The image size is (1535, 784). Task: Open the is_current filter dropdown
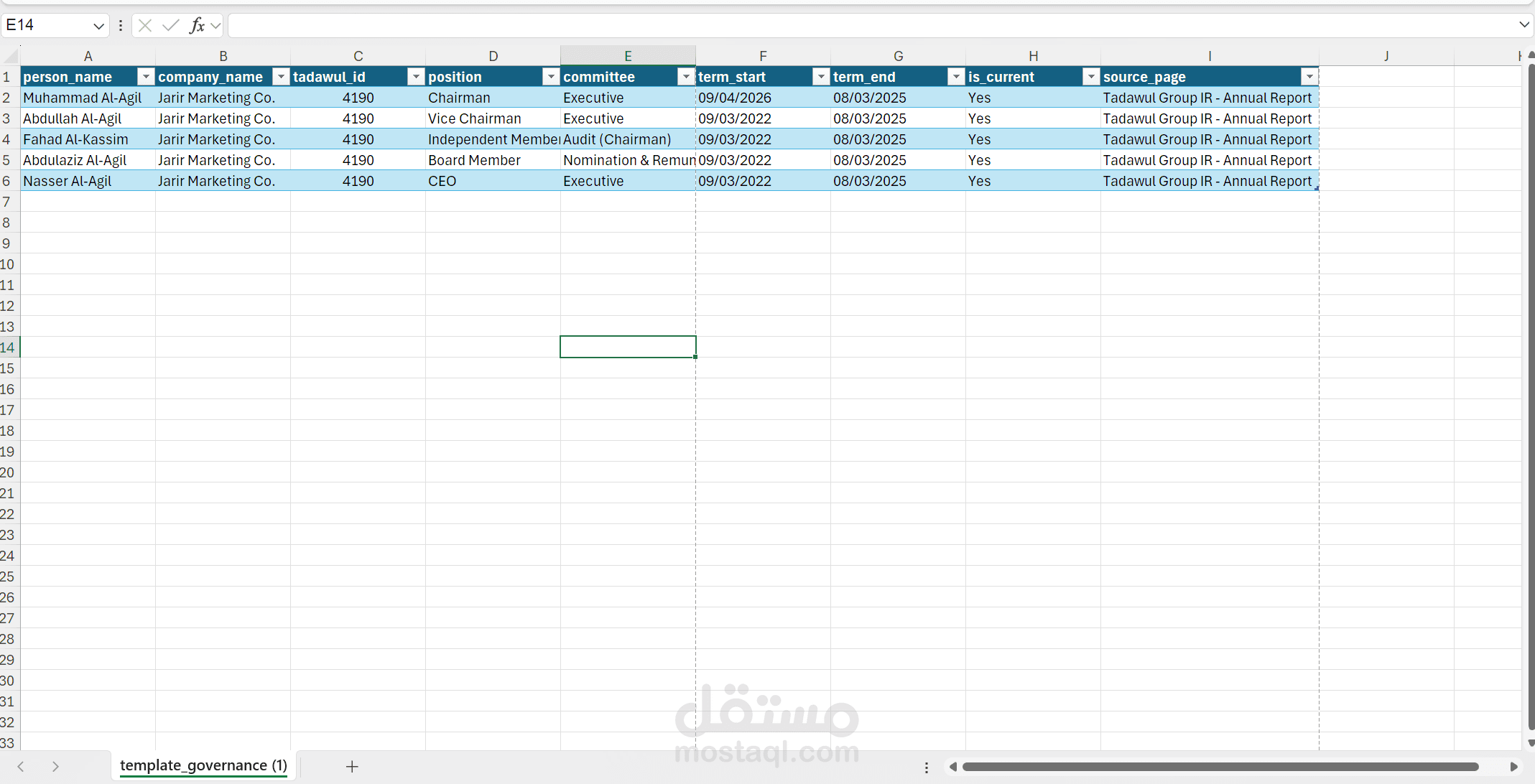click(x=1091, y=77)
